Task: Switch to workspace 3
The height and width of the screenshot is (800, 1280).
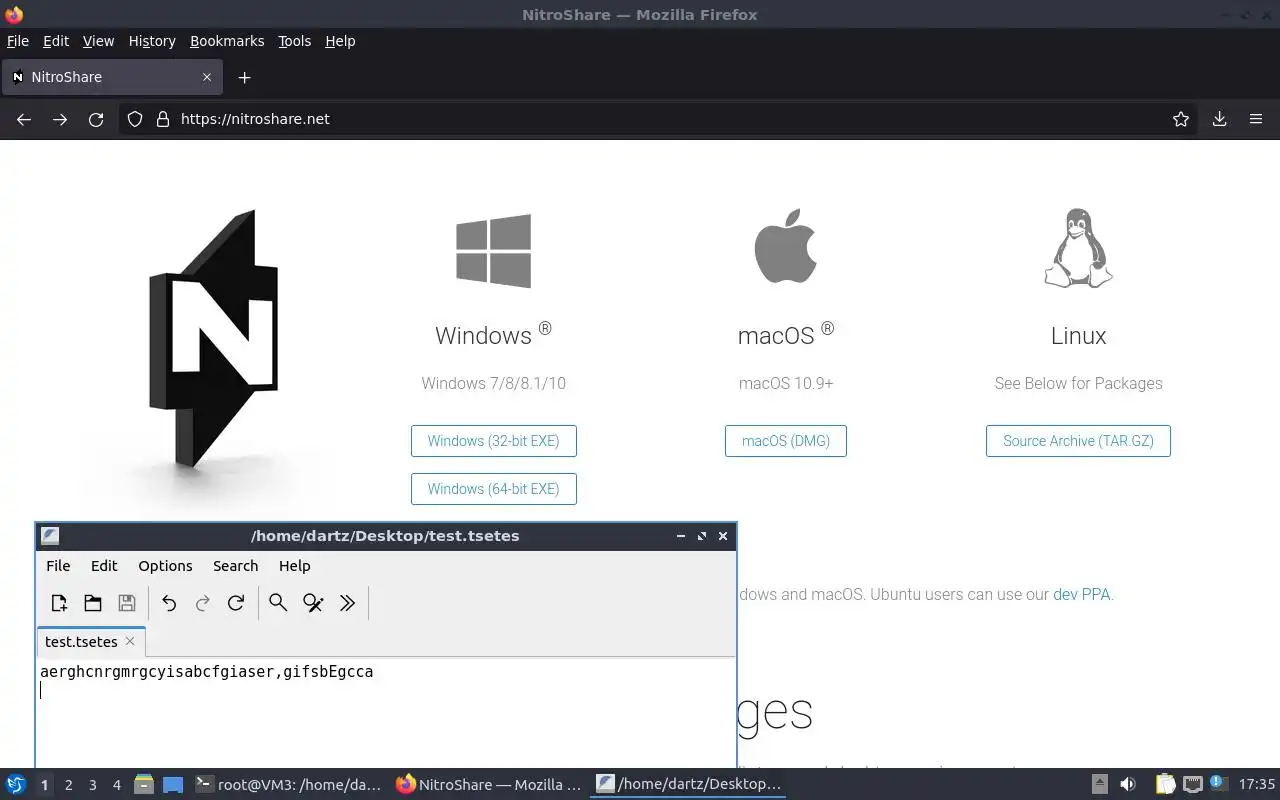Action: click(92, 785)
